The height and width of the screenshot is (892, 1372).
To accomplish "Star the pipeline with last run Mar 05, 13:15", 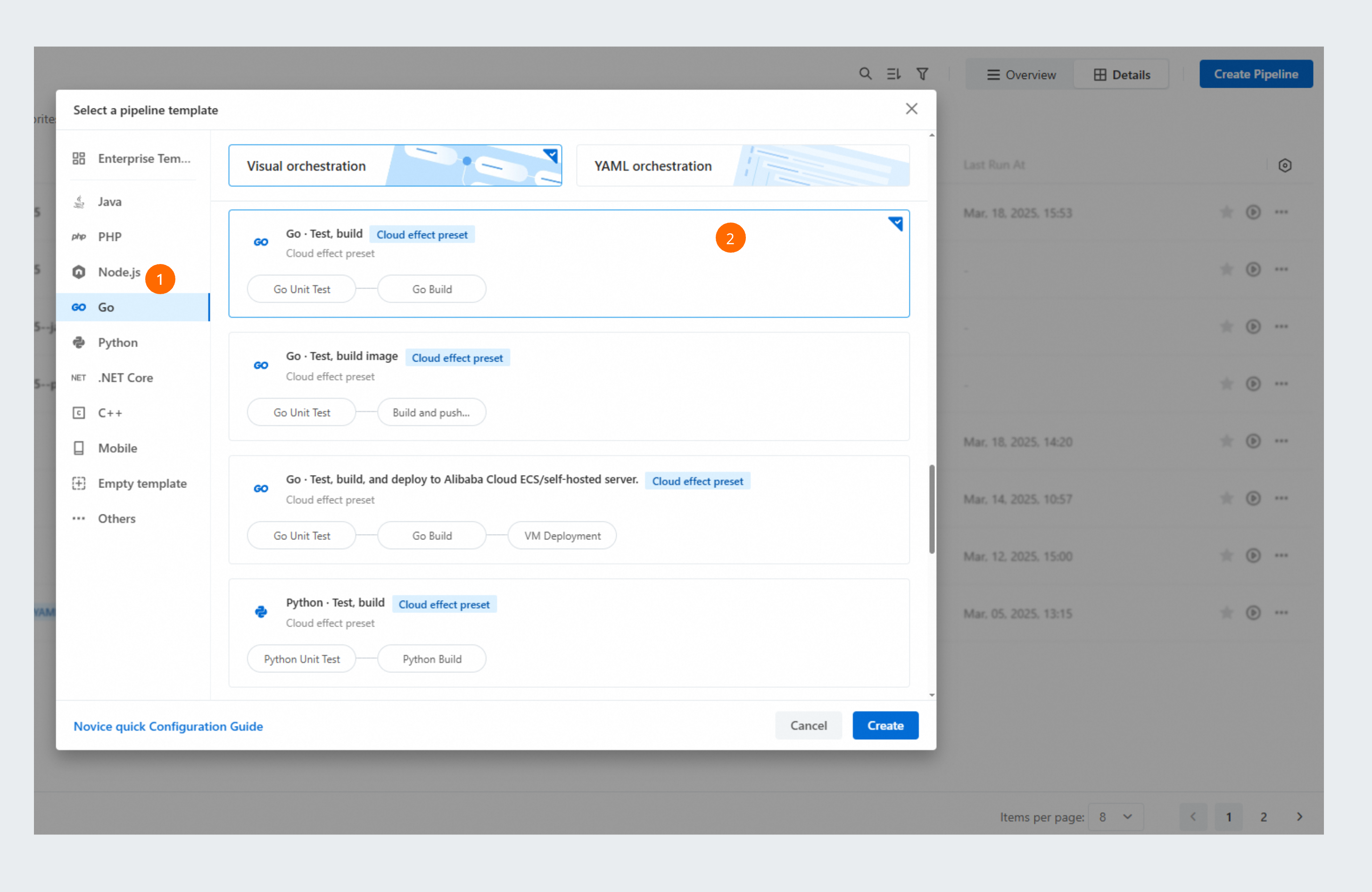I will [x=1227, y=613].
